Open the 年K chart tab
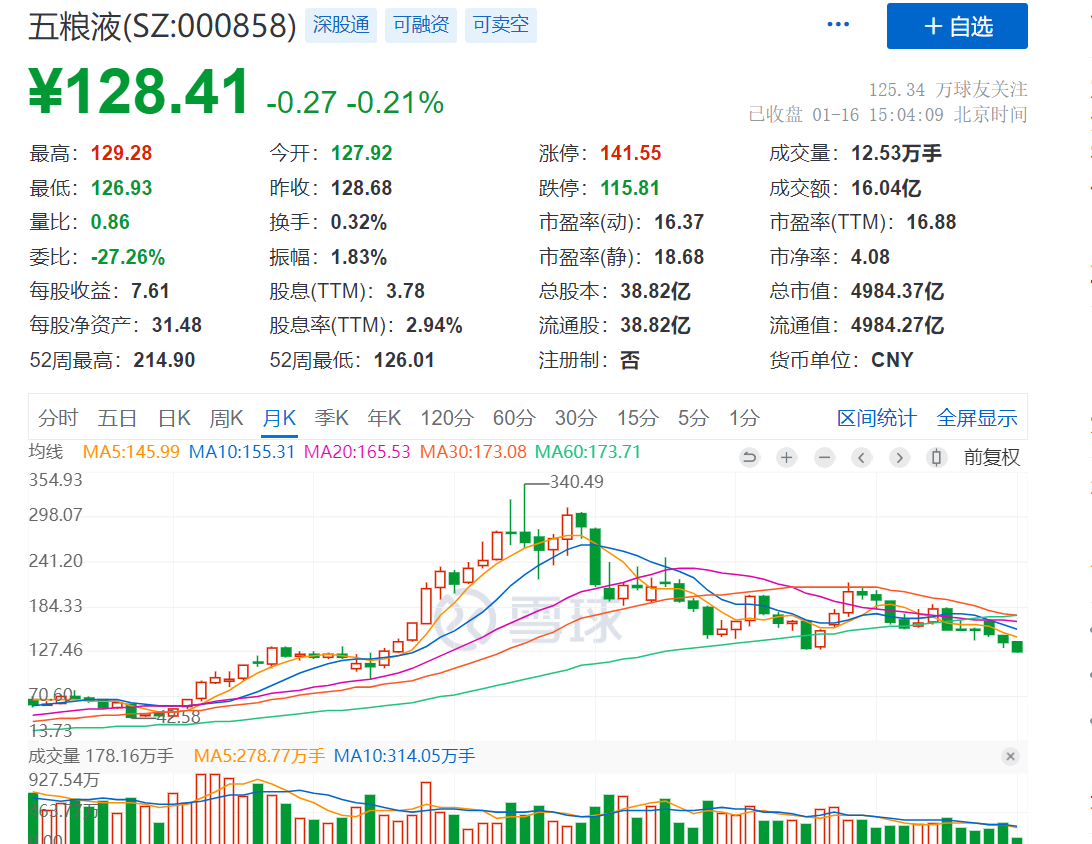Screen dimensions: 1092x844 click(x=384, y=418)
